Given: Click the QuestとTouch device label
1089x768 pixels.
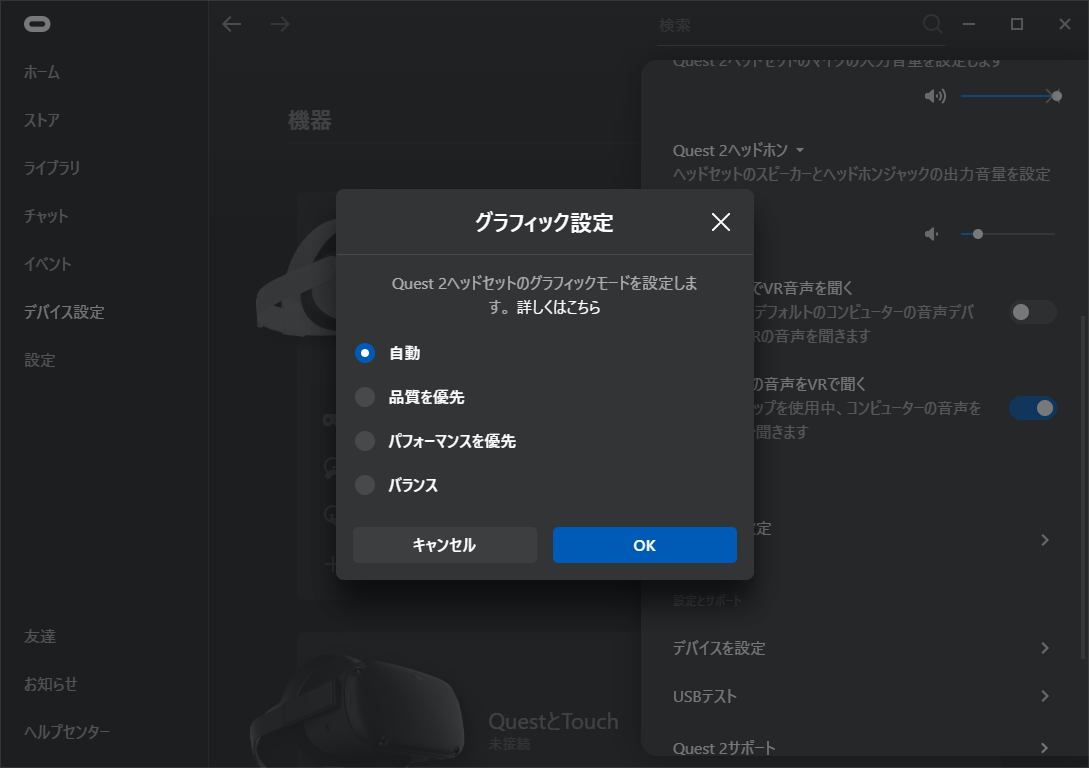Looking at the screenshot, I should 554,721.
